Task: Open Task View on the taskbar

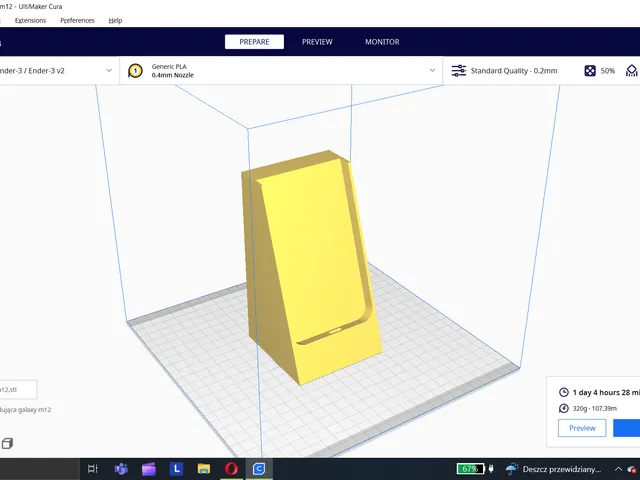Action: 93,469
